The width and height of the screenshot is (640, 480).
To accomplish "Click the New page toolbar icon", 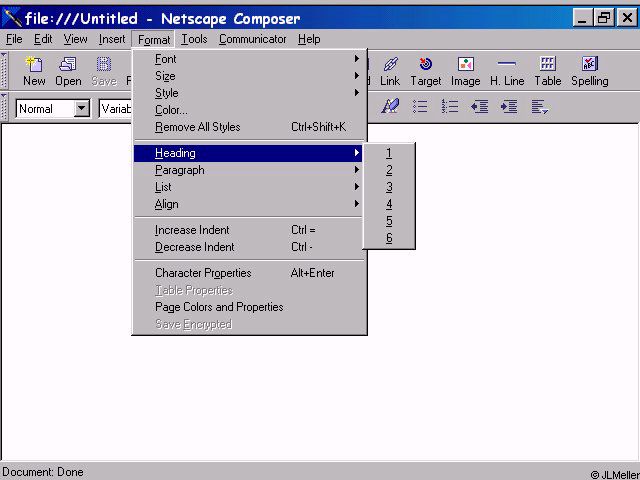I will pos(34,71).
